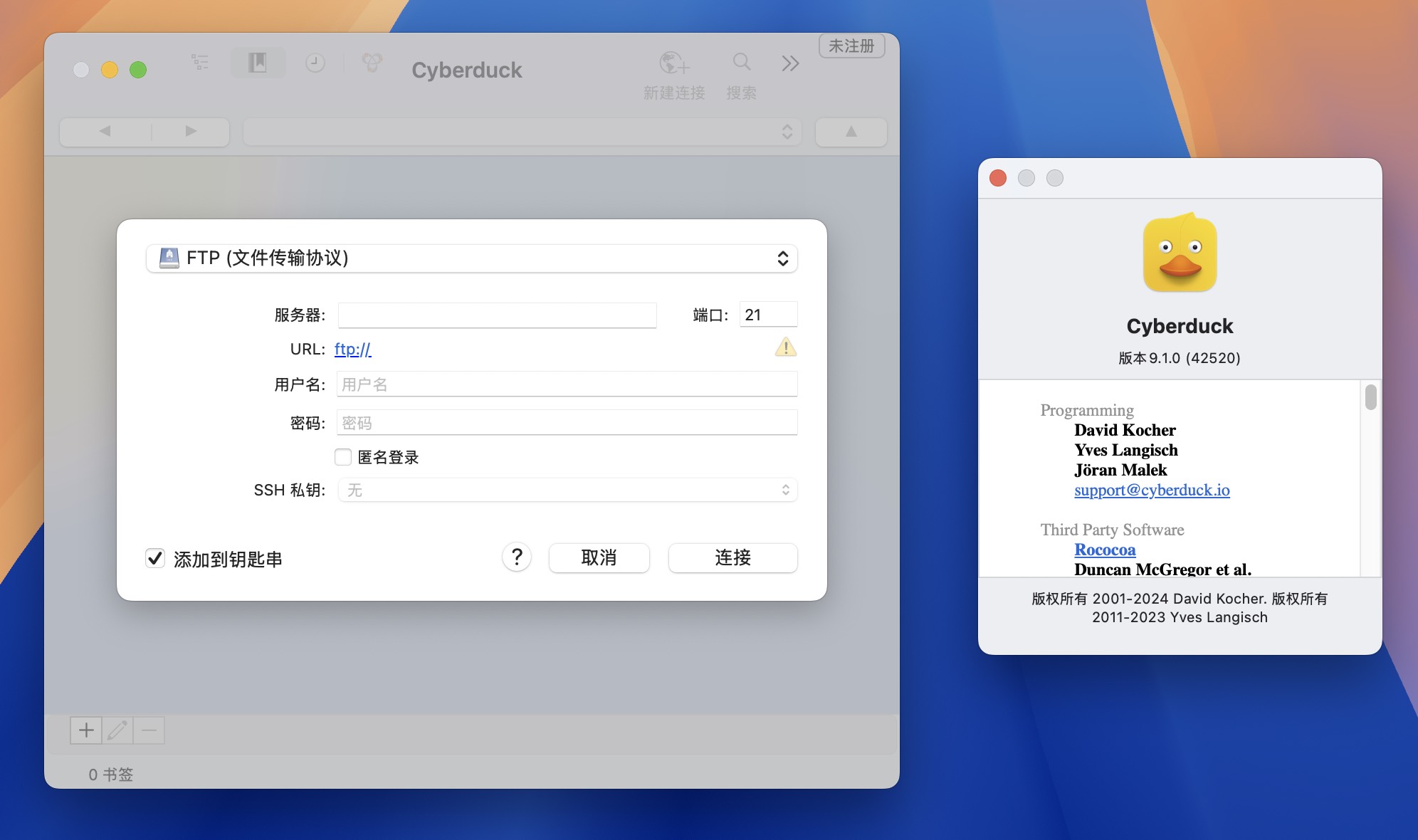
Task: Click the go-up triangle folder button
Action: (x=851, y=132)
